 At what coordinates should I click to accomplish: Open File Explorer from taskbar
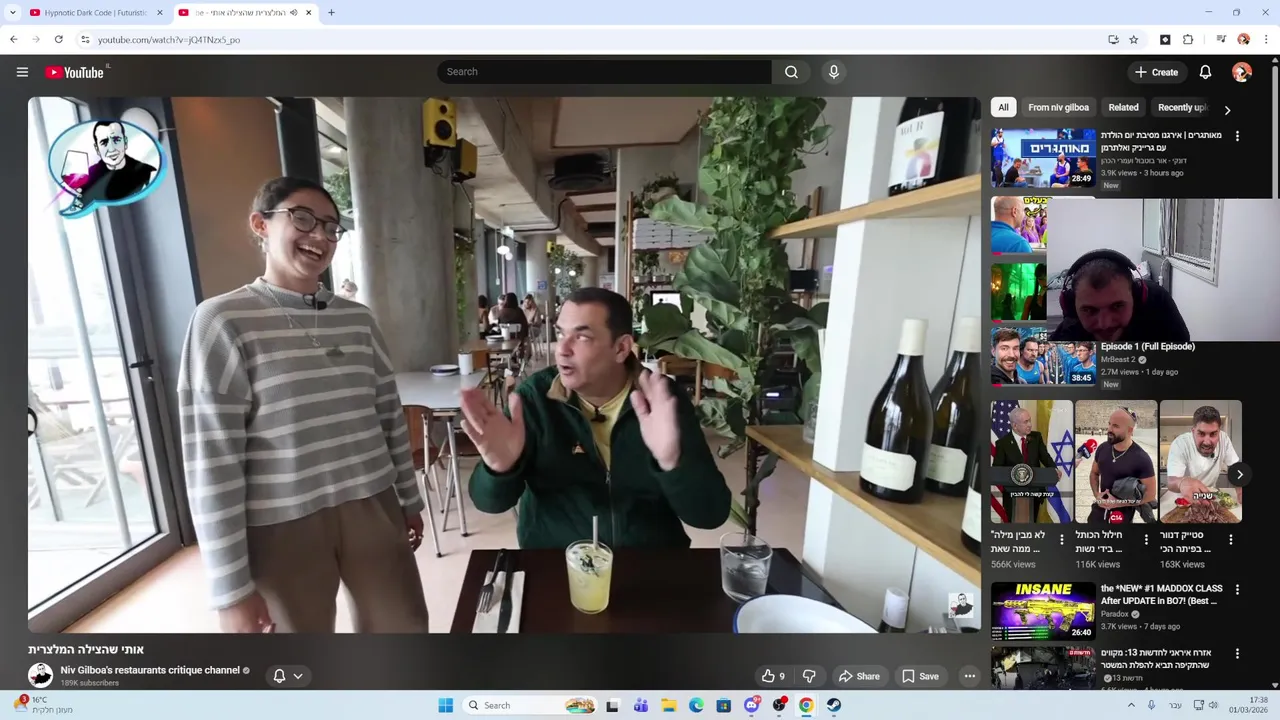pyautogui.click(x=669, y=705)
